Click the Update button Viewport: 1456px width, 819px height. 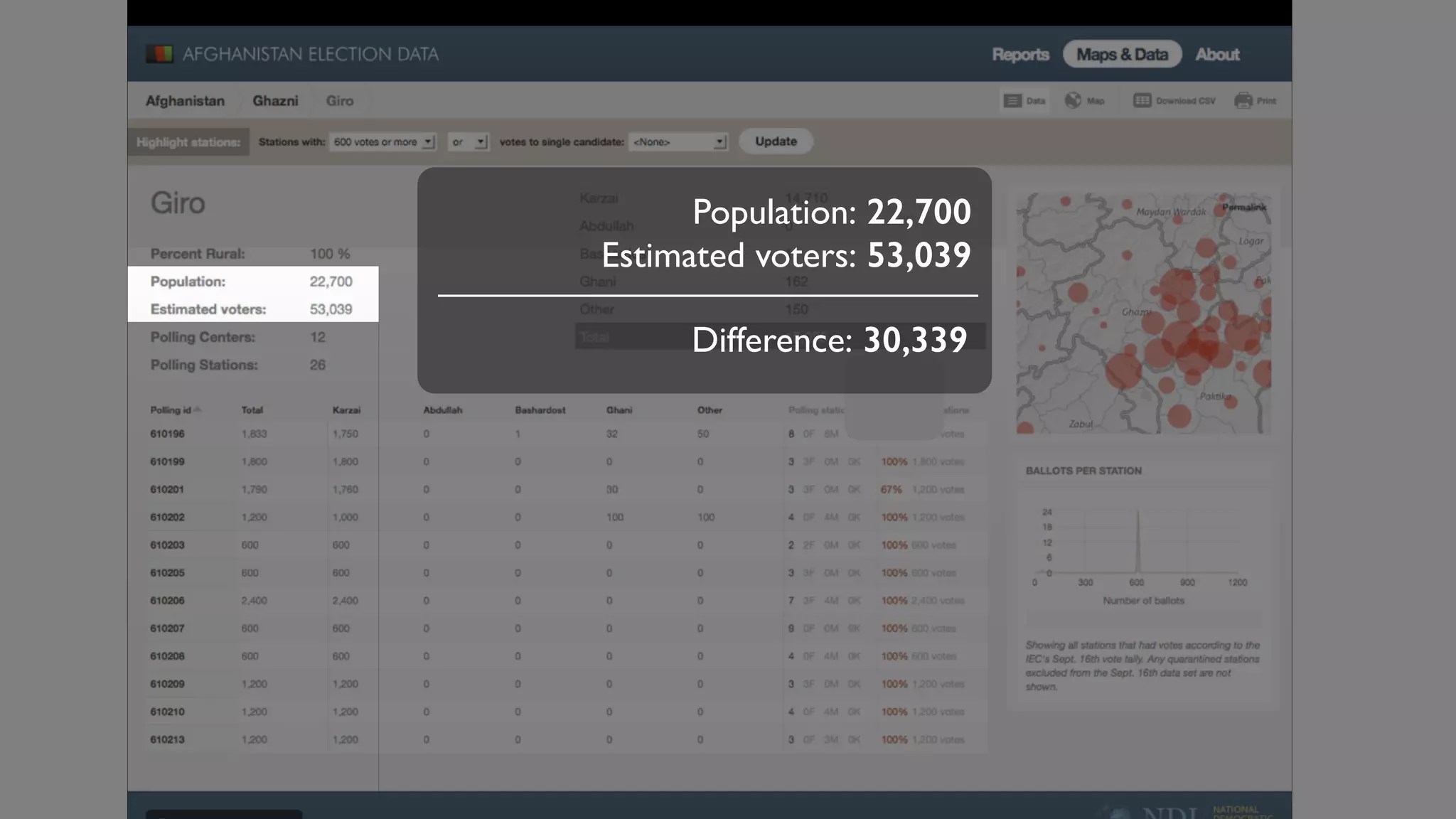(776, 141)
